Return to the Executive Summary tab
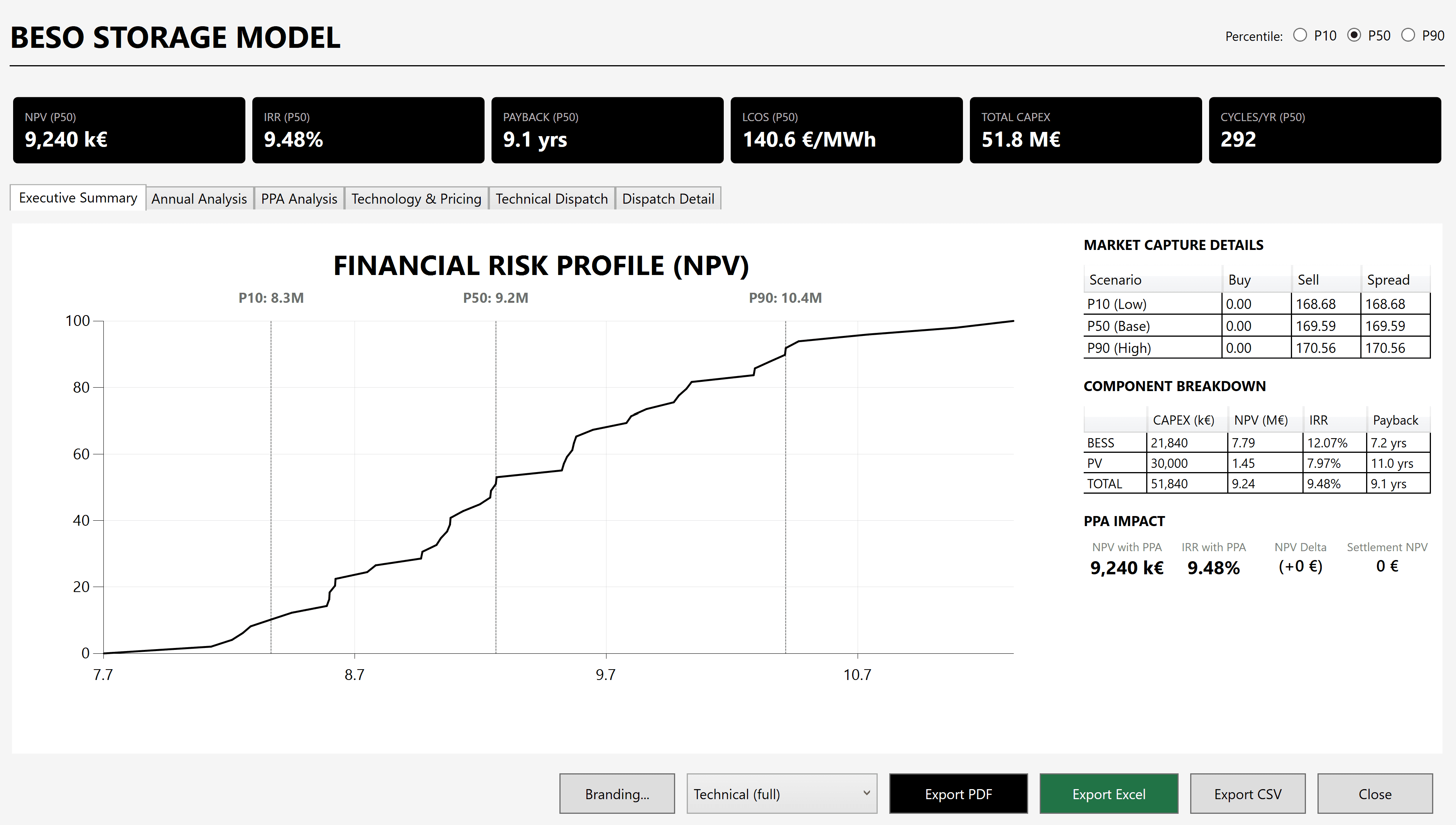Viewport: 1456px width, 825px height. pyautogui.click(x=78, y=197)
